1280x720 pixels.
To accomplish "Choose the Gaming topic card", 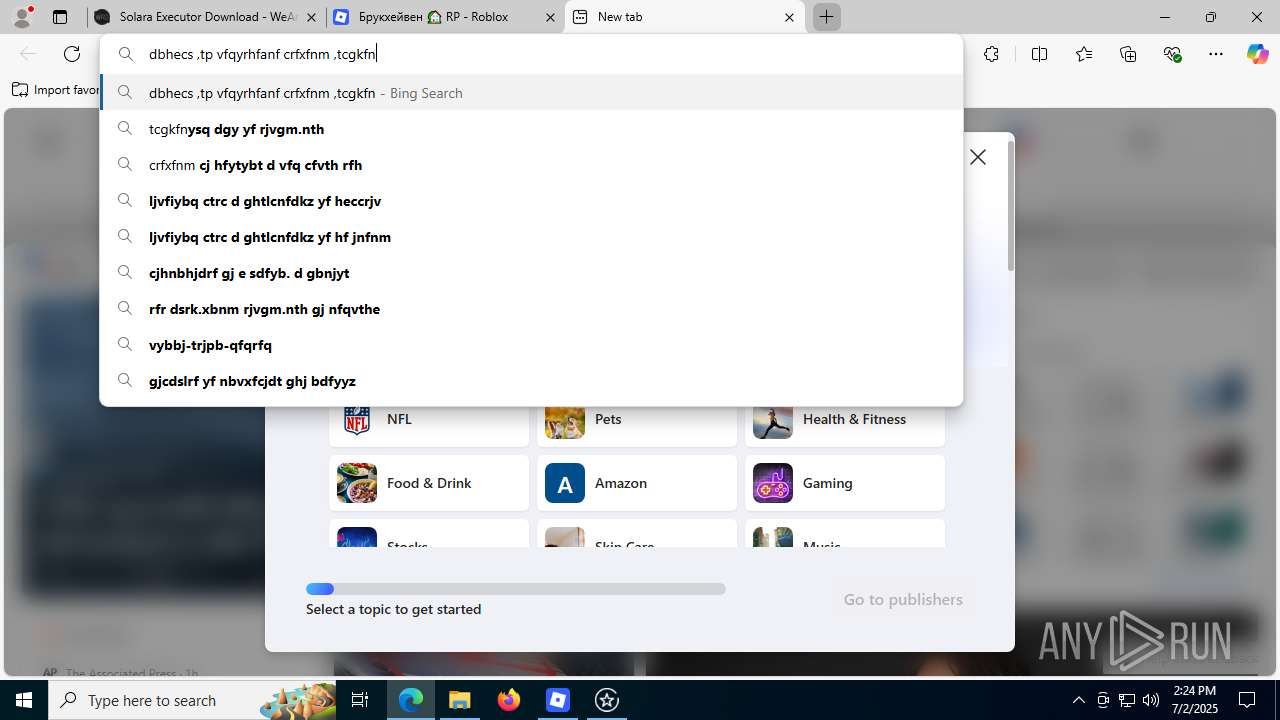I will point(845,483).
